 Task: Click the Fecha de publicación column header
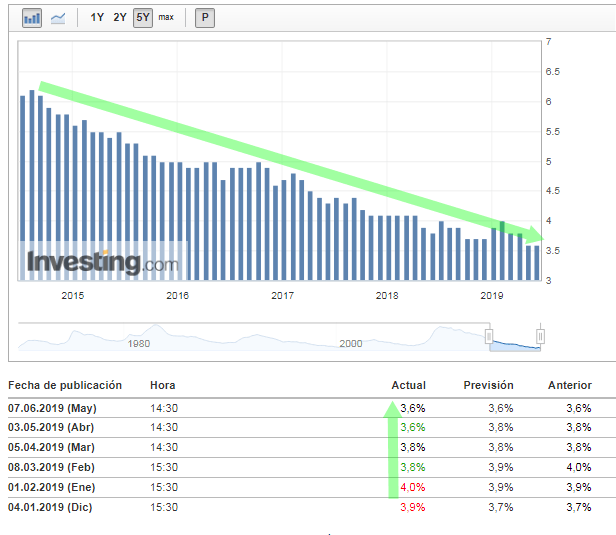coord(65,385)
